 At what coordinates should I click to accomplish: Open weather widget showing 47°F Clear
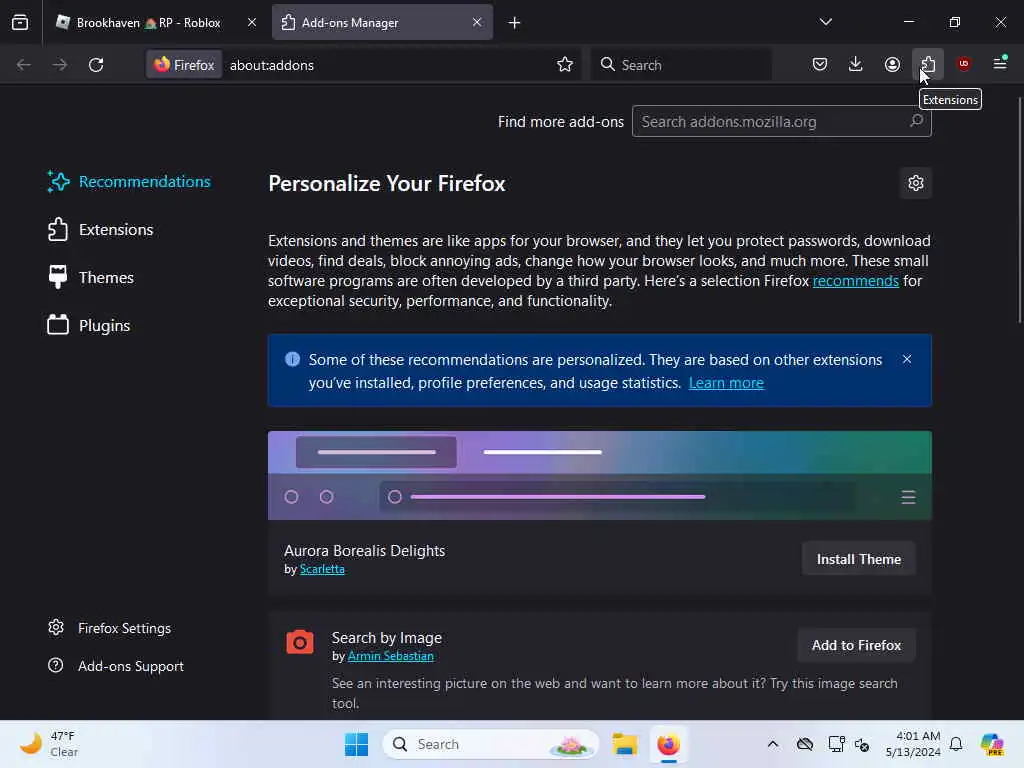[48, 744]
